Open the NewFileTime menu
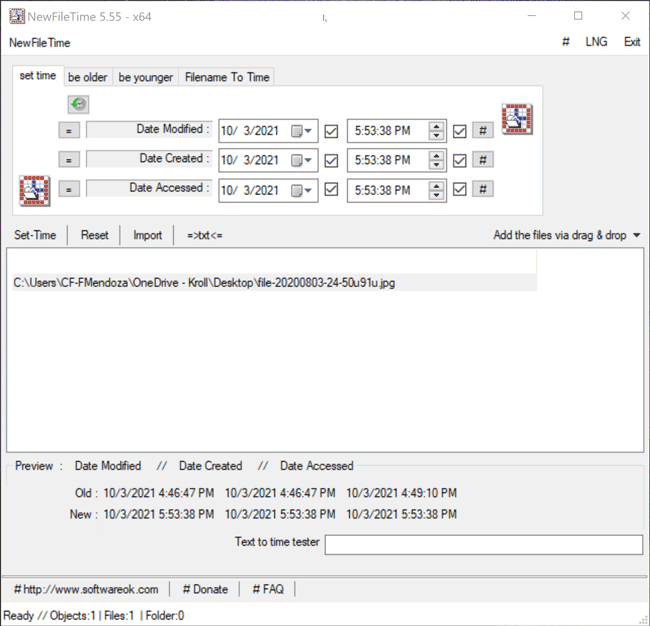The image size is (650, 626). pyautogui.click(x=39, y=43)
